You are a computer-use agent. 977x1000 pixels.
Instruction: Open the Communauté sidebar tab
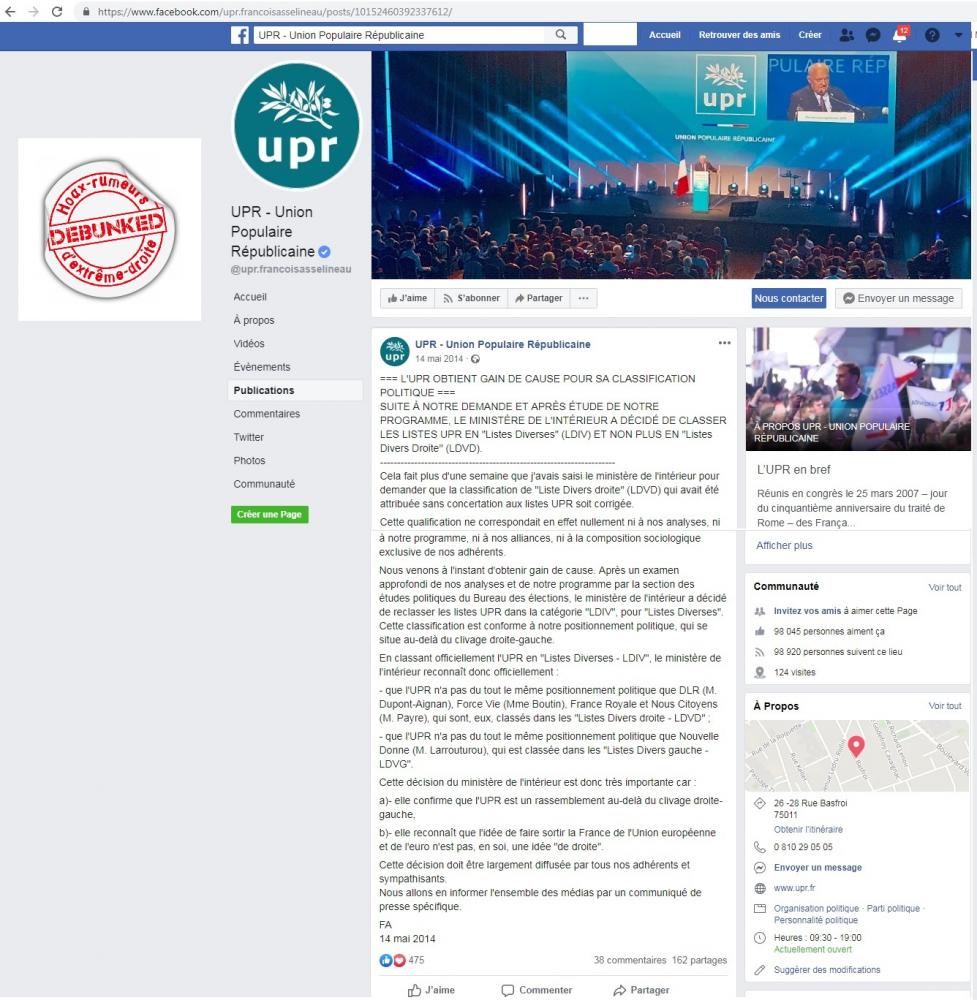pos(264,483)
